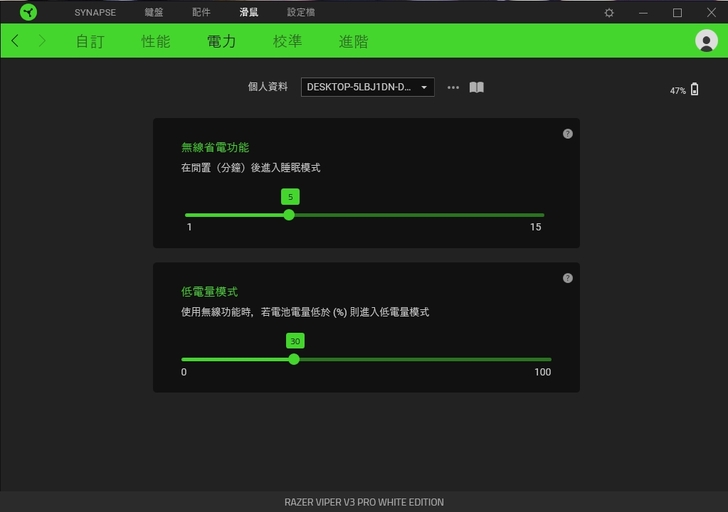Maximize the Synapse window
This screenshot has width=728, height=512.
click(x=677, y=13)
